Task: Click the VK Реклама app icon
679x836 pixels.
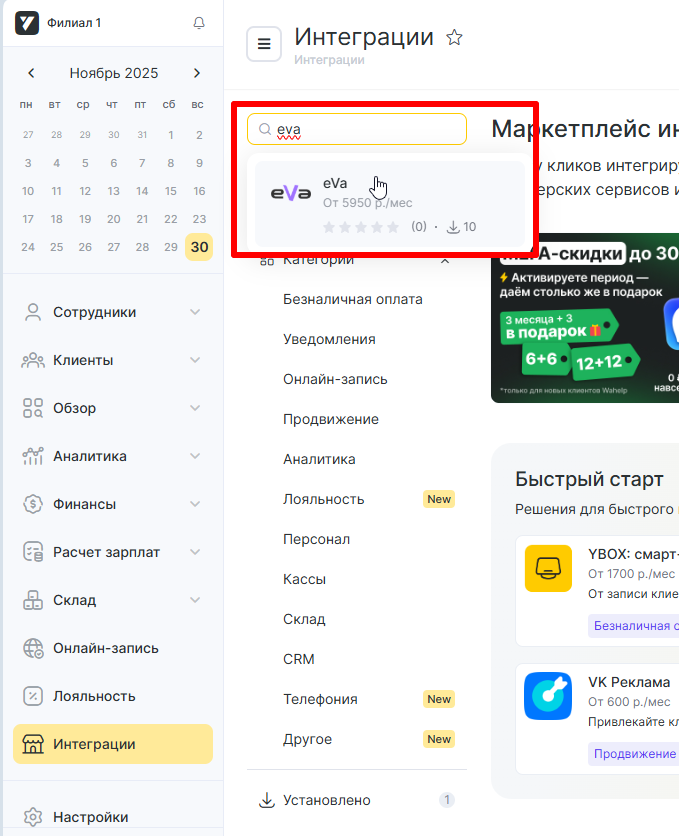Action: [x=548, y=696]
